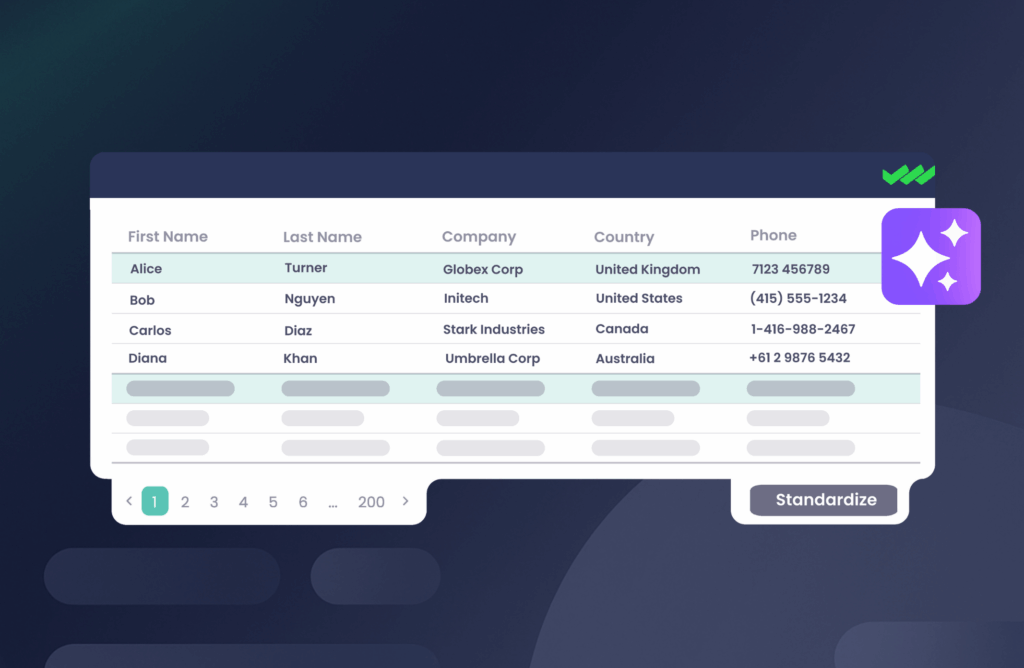1024x668 pixels.
Task: Click the United States cell
Action: point(639,298)
